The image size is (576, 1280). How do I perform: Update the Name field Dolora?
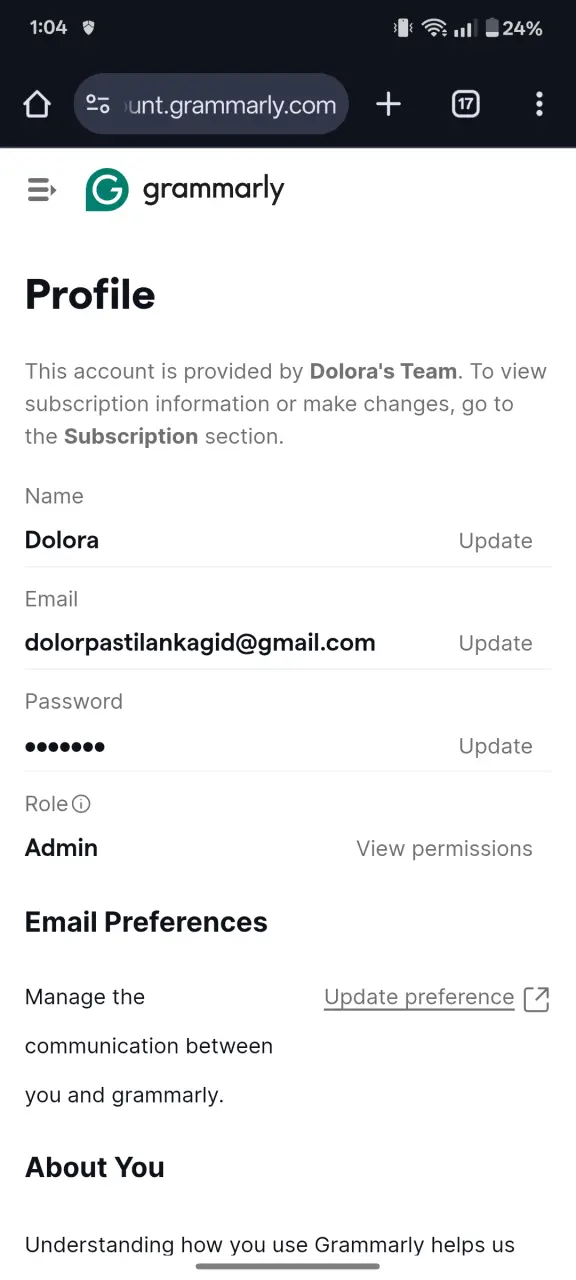tap(495, 541)
